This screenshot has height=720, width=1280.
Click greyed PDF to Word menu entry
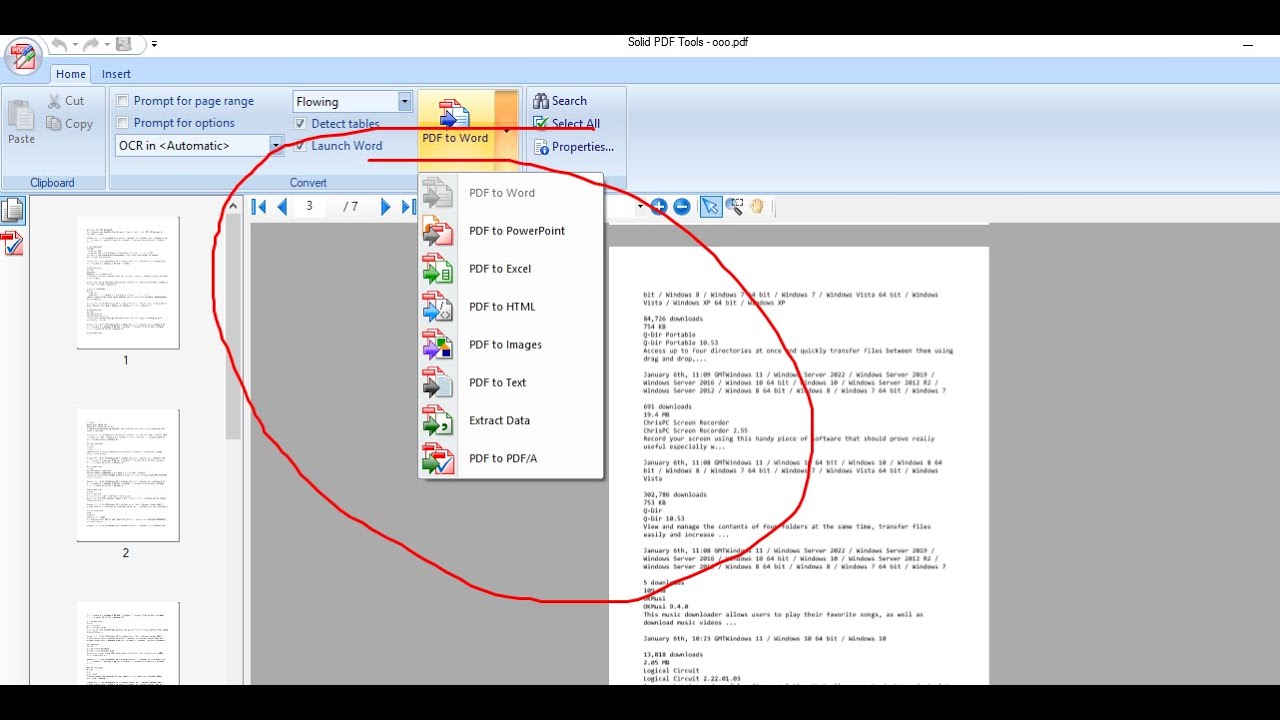point(511,193)
